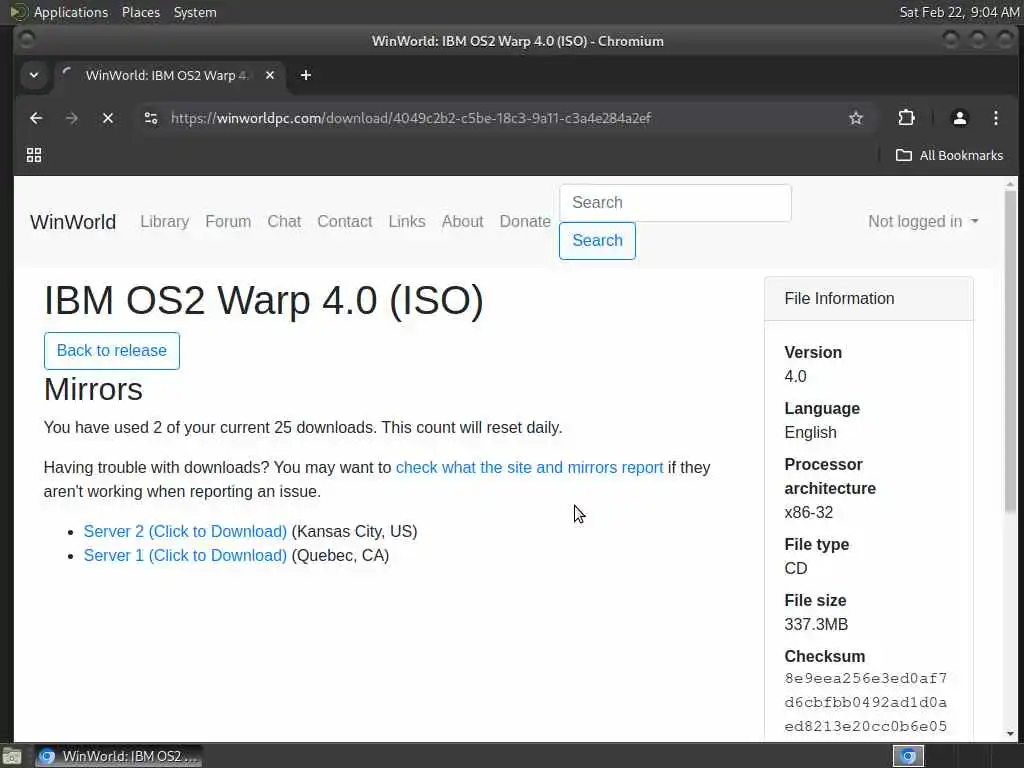Open the Contact nav link

[x=345, y=221]
